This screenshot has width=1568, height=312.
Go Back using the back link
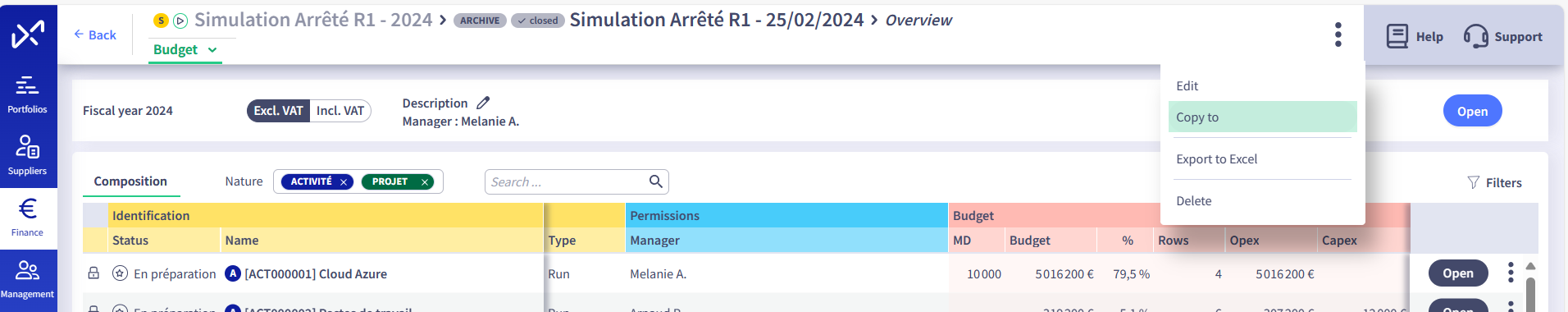point(95,34)
